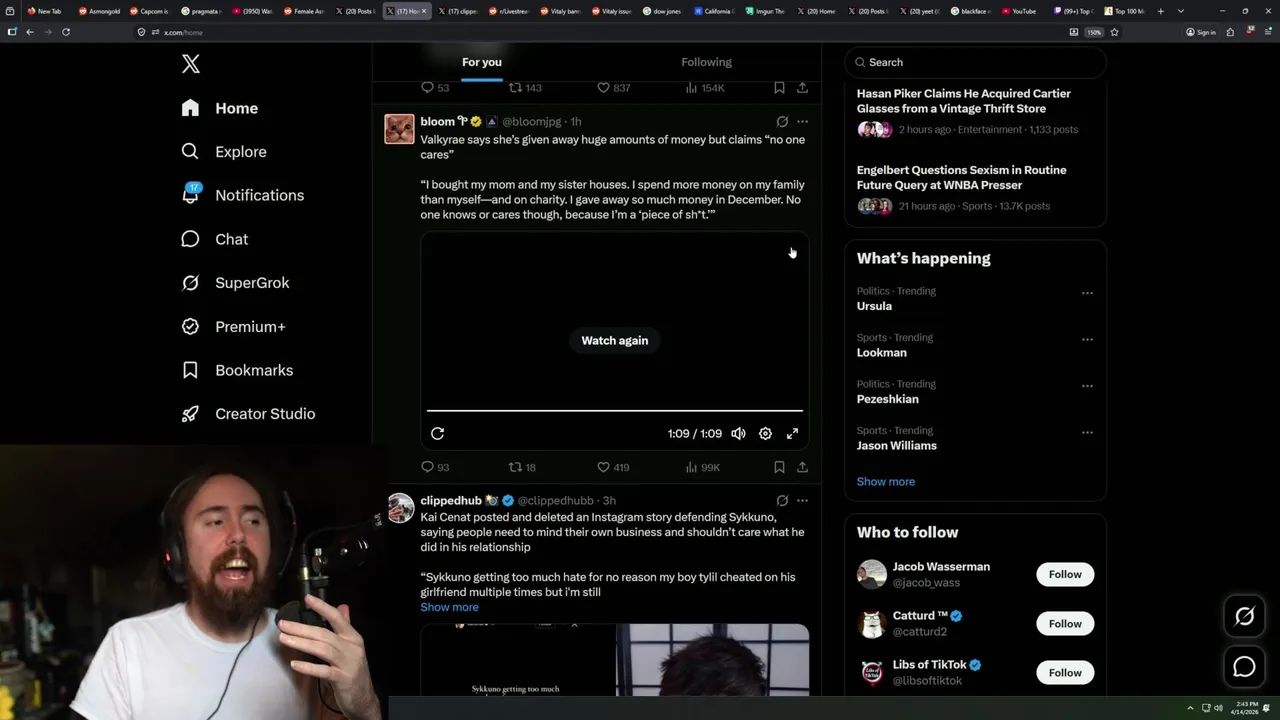The height and width of the screenshot is (720, 1280).
Task: Like bloom's post with 419 likes
Action: coord(613,467)
